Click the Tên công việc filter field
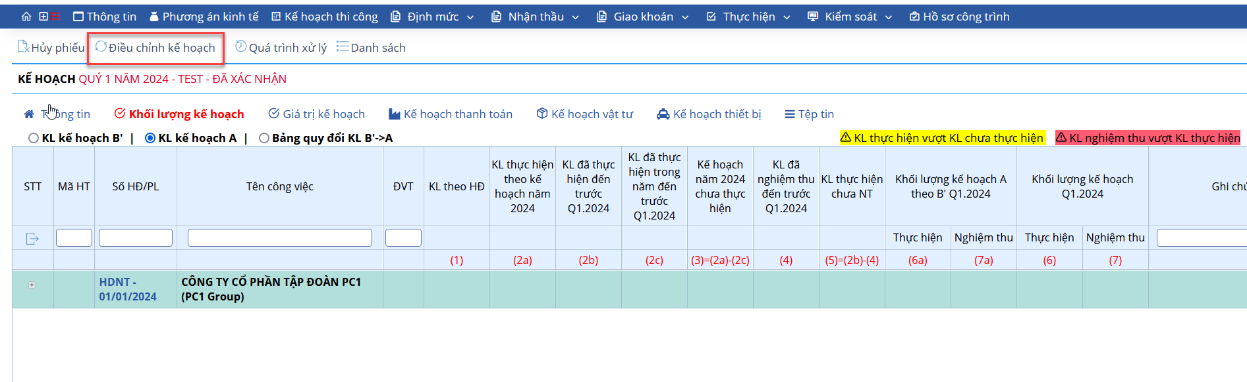Image resolution: width=1247 pixels, height=382 pixels. 280,238
